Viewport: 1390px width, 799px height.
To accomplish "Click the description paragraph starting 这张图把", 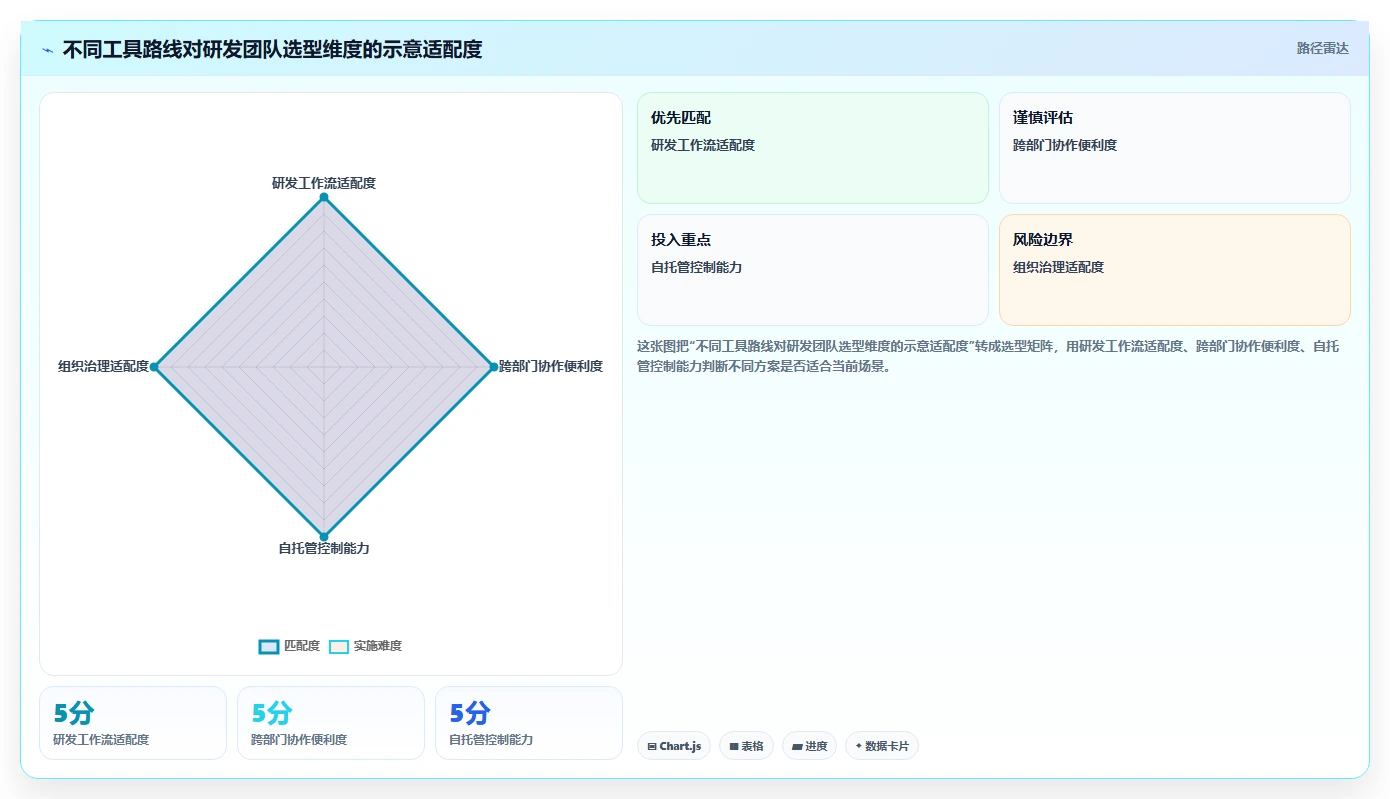I will tap(988, 356).
